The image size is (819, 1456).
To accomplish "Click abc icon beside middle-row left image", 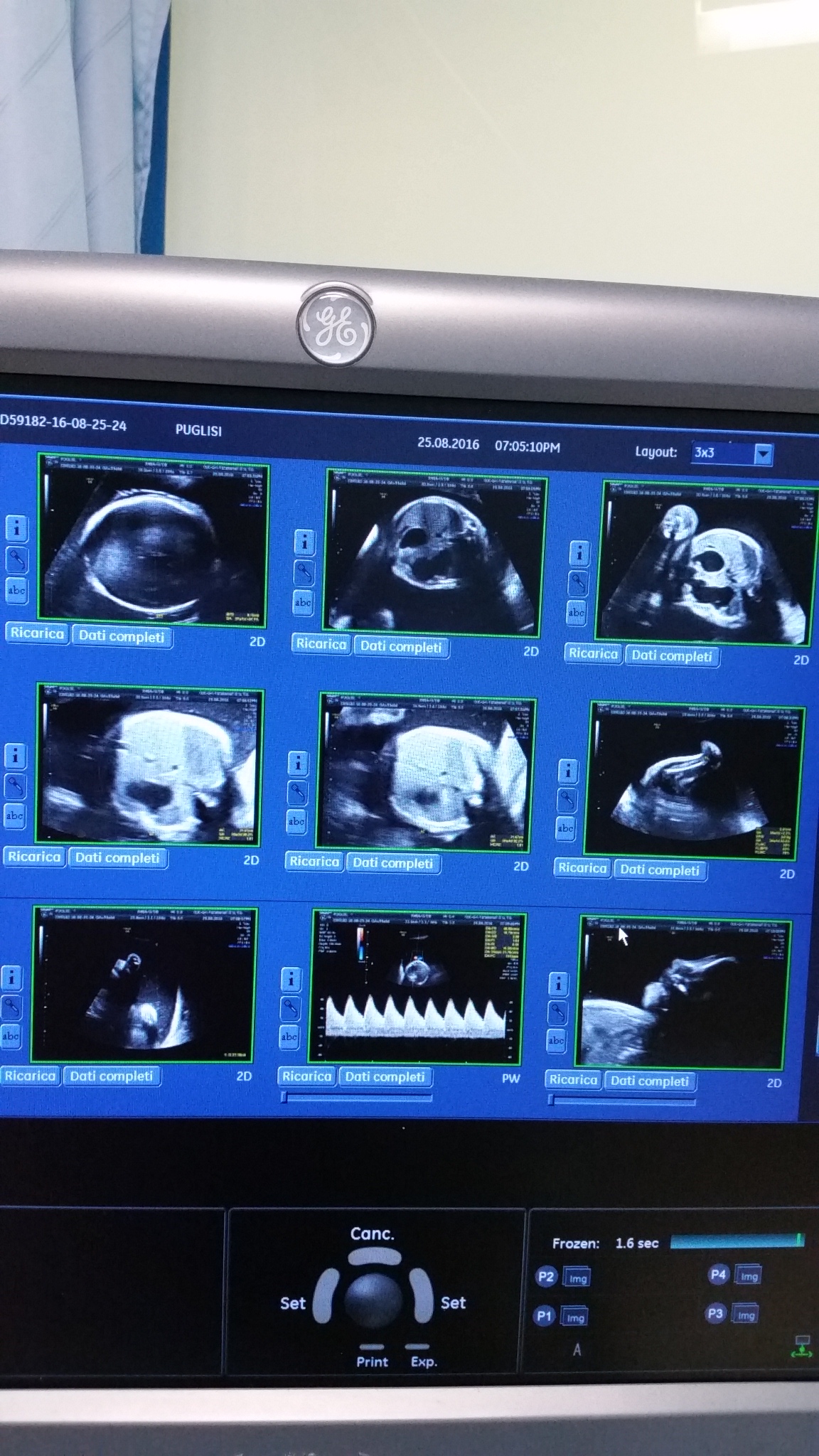I will tap(14, 815).
